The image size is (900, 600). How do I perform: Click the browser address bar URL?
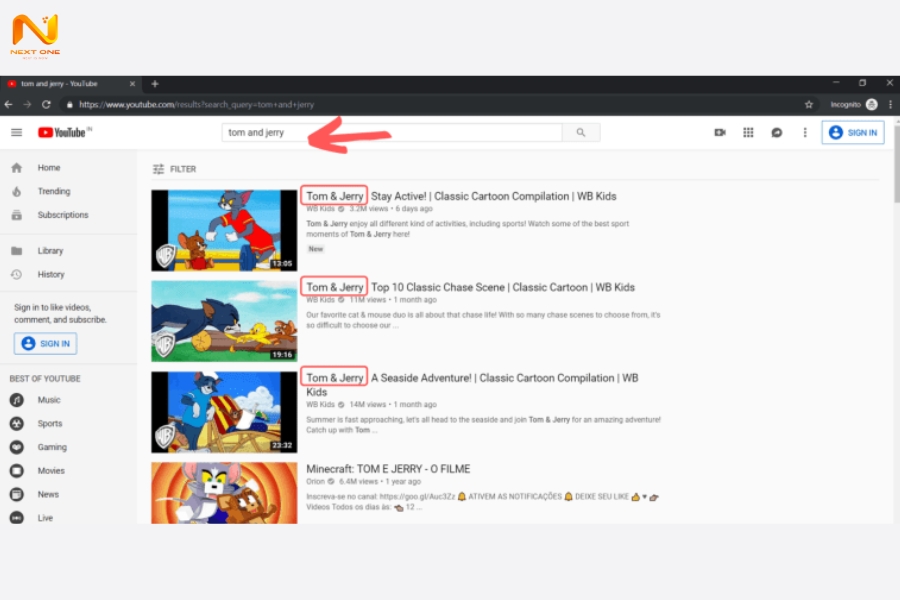(196, 104)
